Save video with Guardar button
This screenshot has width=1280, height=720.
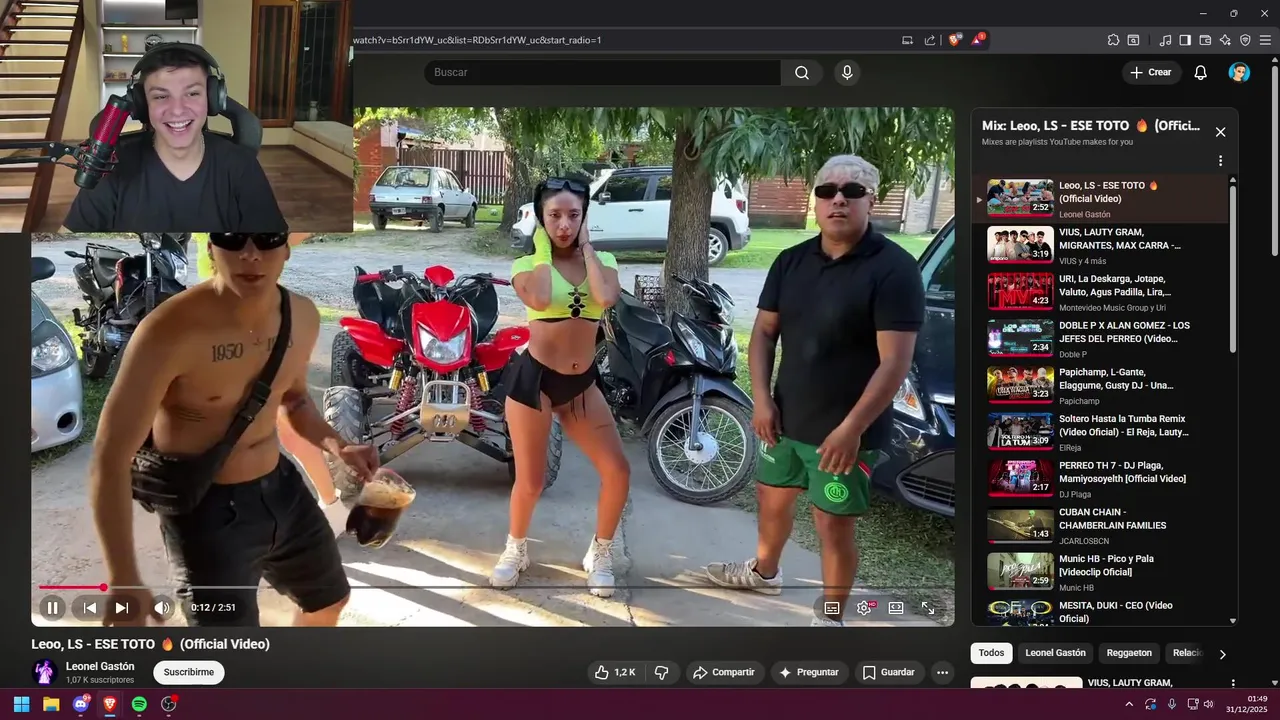click(889, 672)
